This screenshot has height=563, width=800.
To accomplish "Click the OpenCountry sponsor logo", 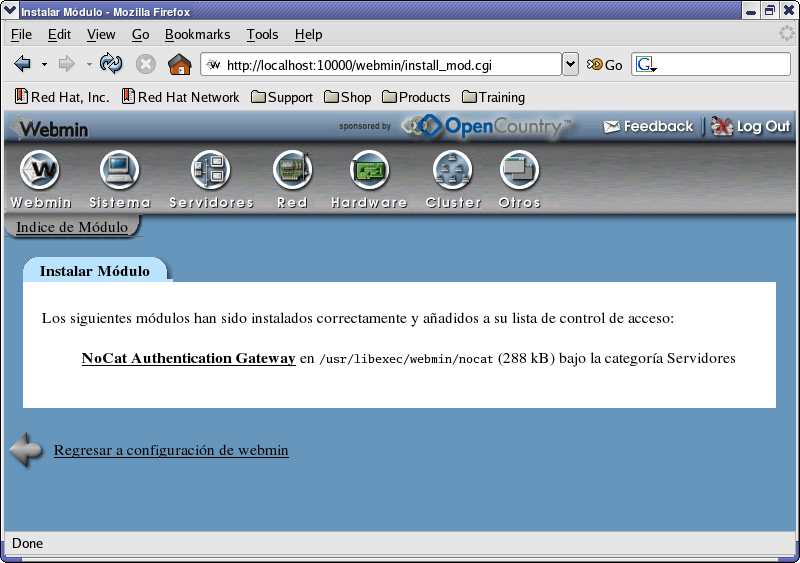I will [x=486, y=126].
